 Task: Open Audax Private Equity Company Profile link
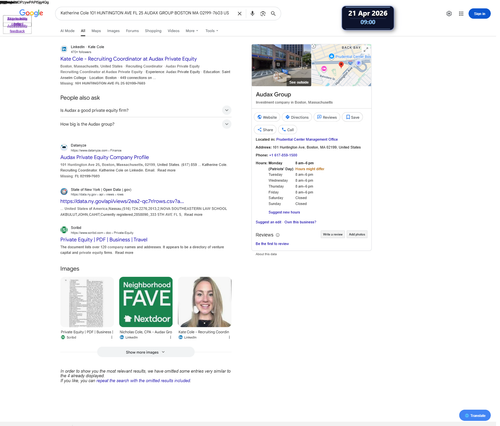coord(104,157)
